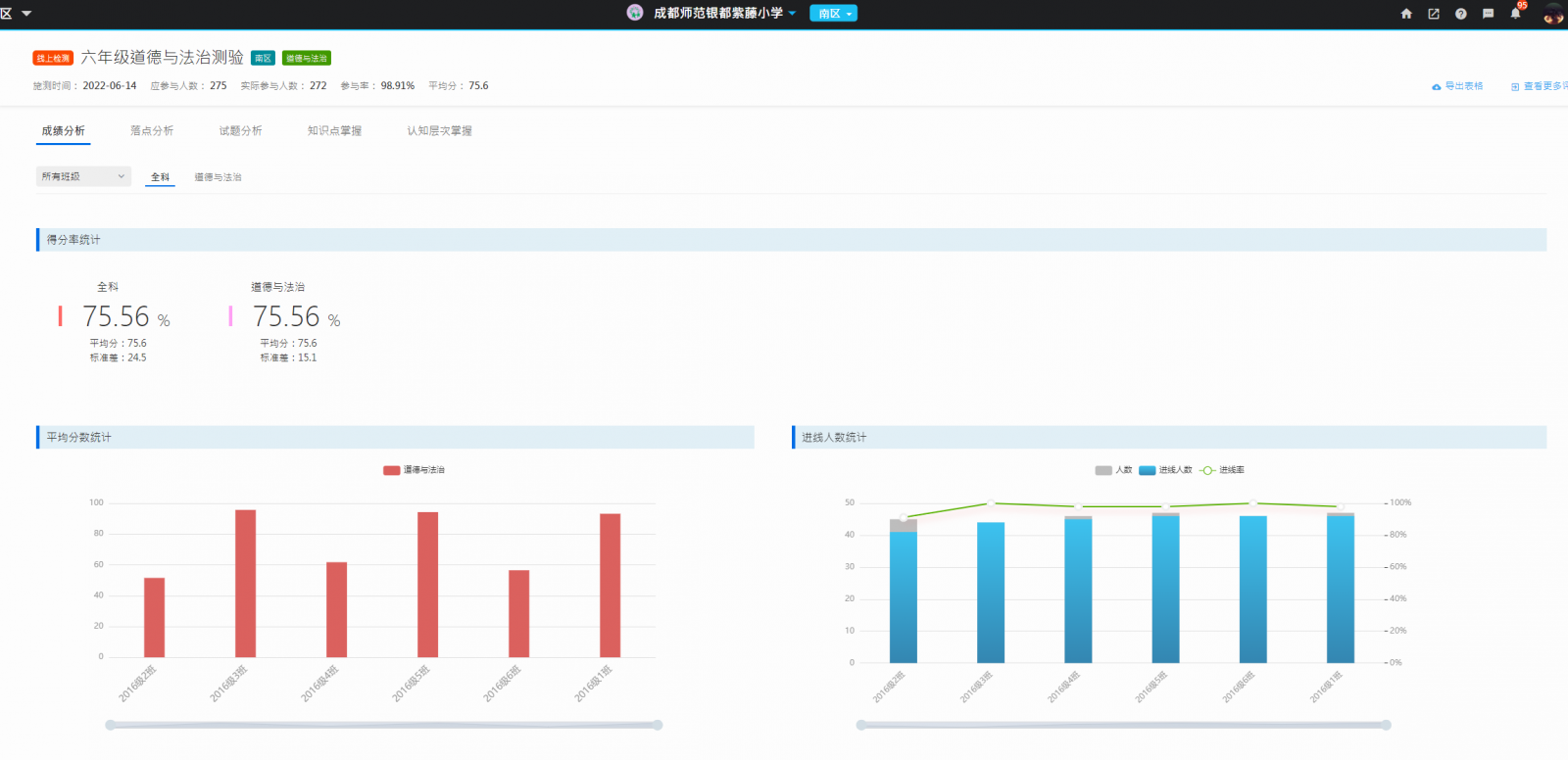The height and width of the screenshot is (760, 1568).
Task: Click the user avatar picture
Action: point(1552,14)
